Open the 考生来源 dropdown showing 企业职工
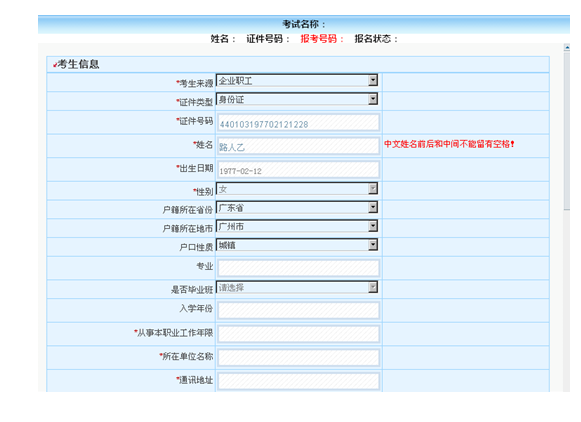The image size is (581, 422). click(297, 80)
